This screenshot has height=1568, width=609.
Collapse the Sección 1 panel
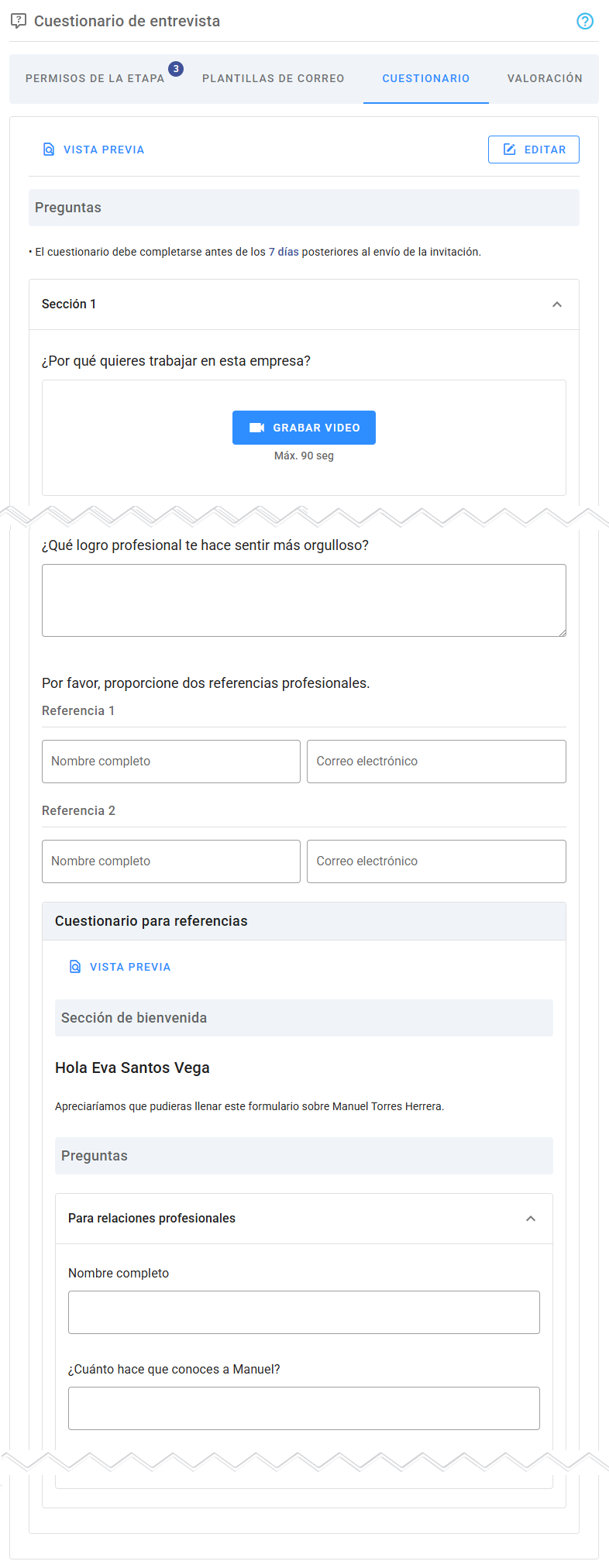556,304
